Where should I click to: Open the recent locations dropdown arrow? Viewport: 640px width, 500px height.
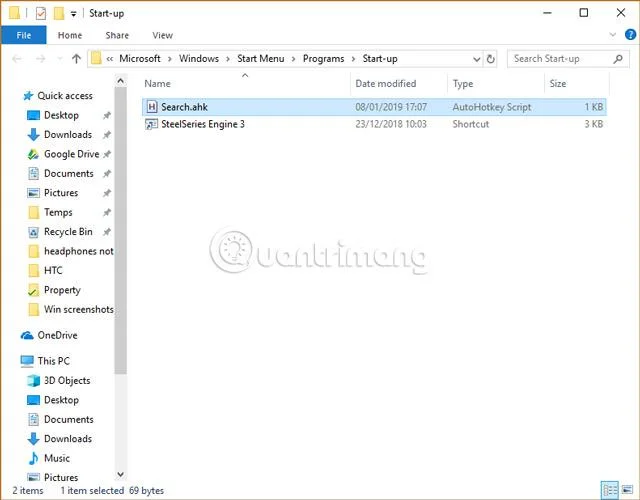pyautogui.click(x=60, y=59)
